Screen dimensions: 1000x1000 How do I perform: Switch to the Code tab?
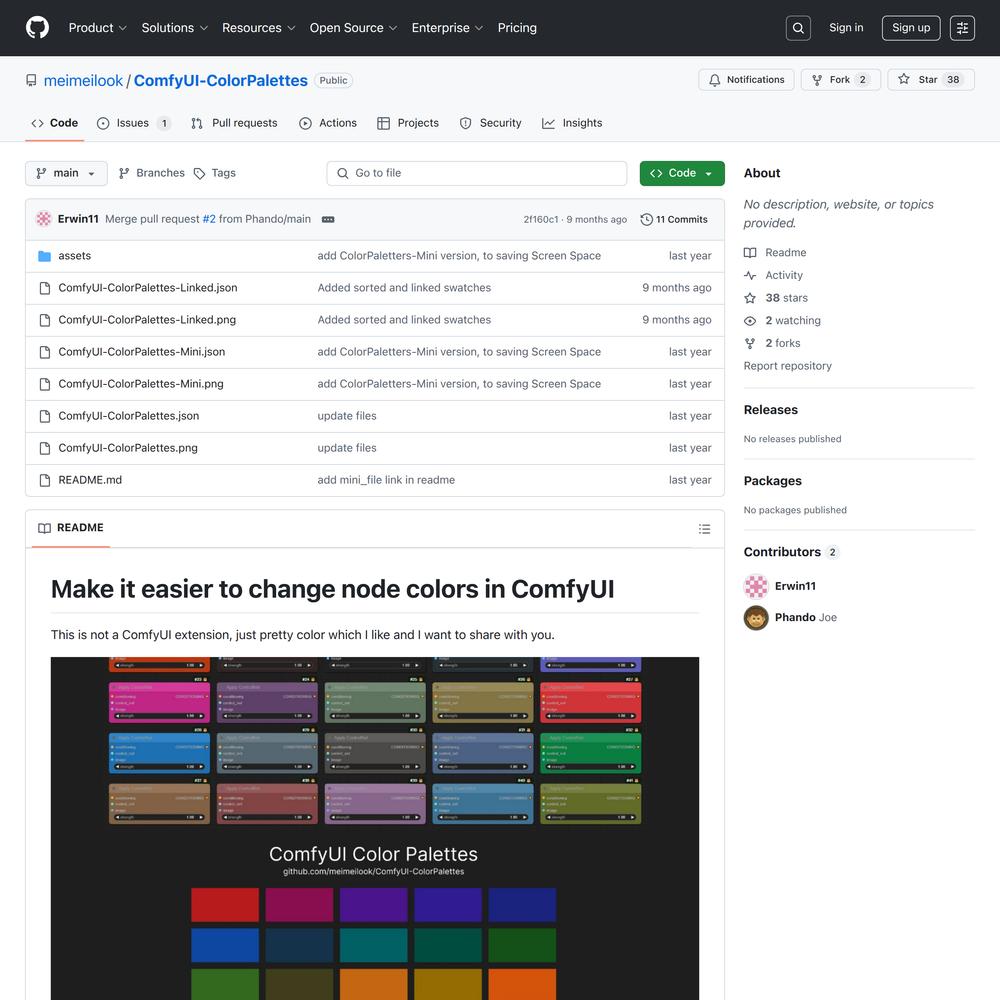coord(55,123)
